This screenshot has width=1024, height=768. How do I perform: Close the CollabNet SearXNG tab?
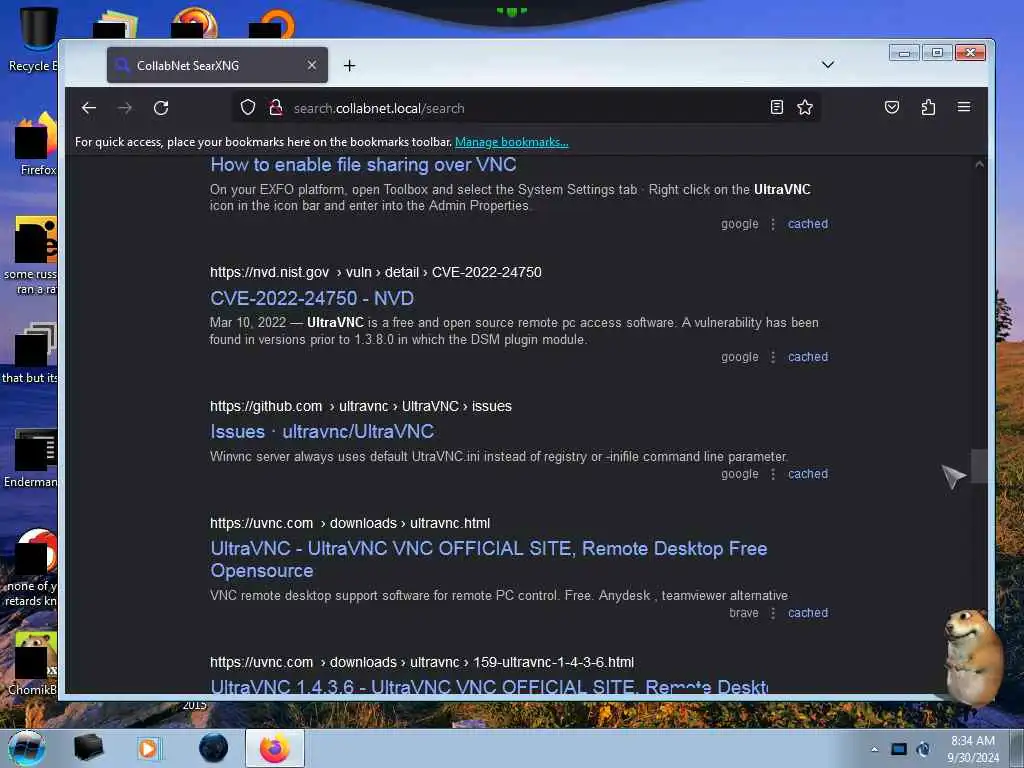click(x=312, y=65)
